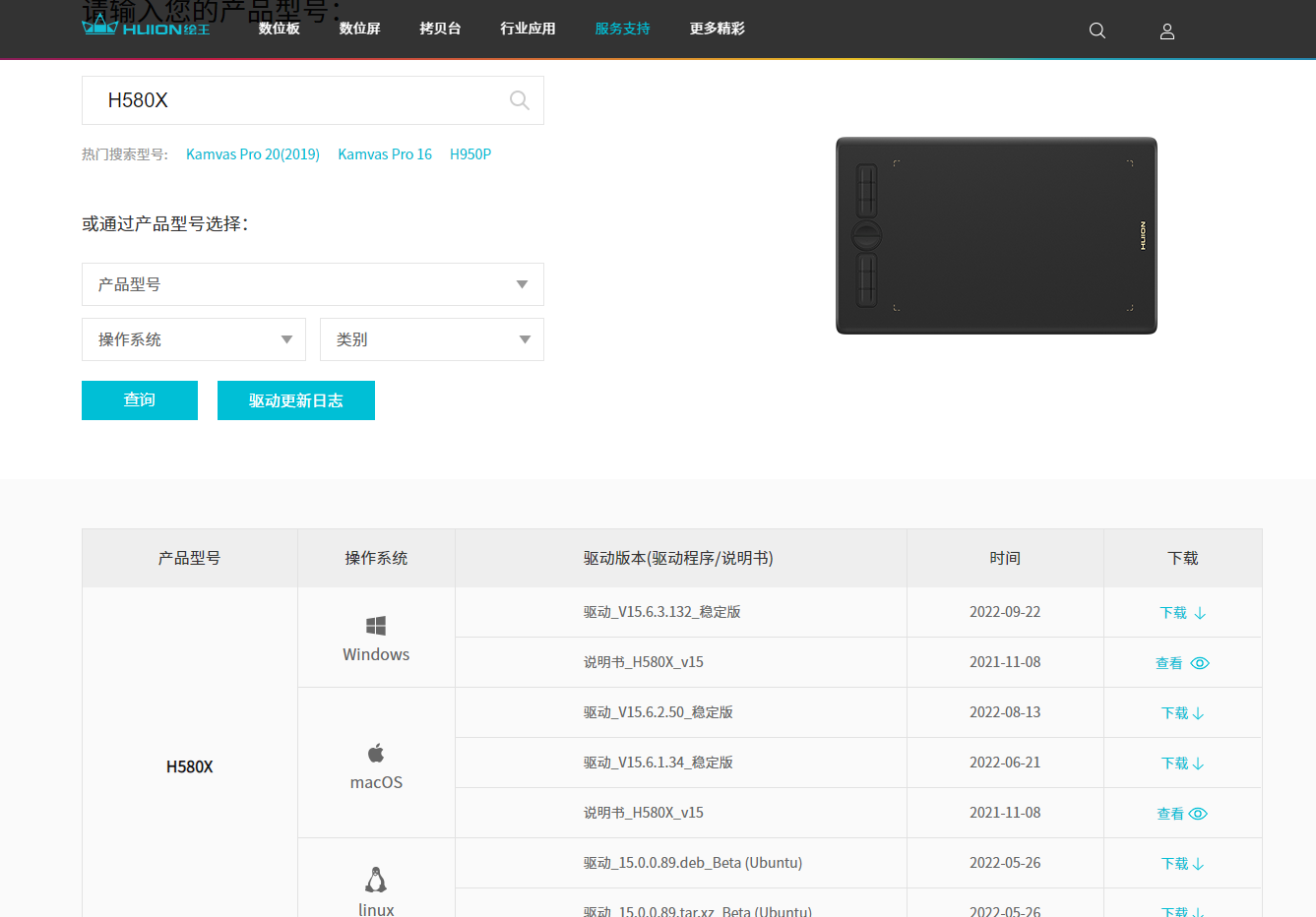1316x917 pixels.
Task: Open the 数位板 menu
Action: click(x=280, y=29)
